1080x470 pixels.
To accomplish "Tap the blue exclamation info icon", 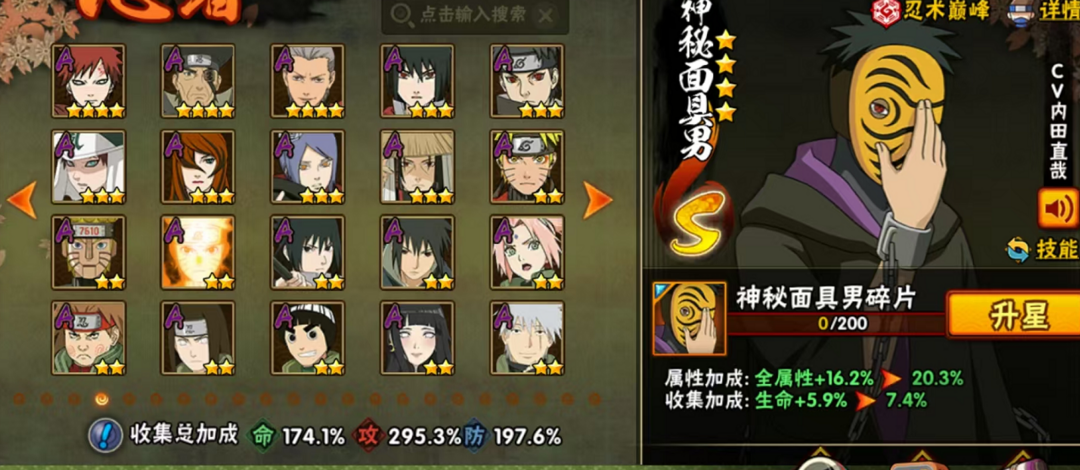I will (x=105, y=435).
